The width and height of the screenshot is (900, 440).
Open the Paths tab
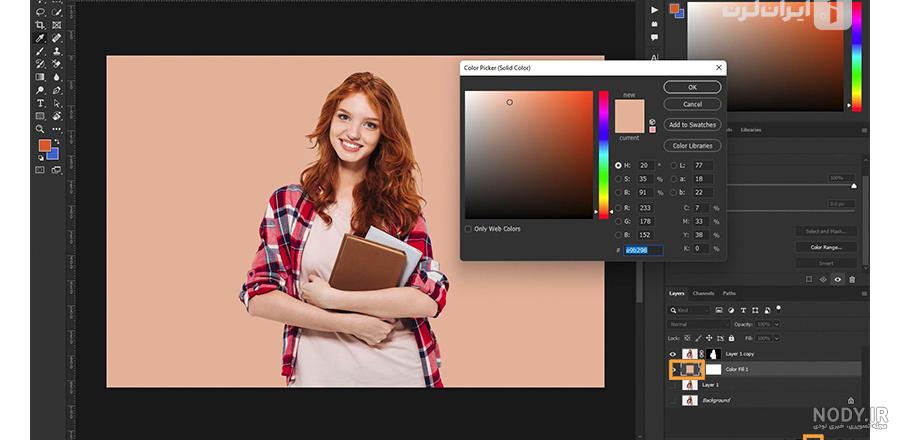coord(729,293)
